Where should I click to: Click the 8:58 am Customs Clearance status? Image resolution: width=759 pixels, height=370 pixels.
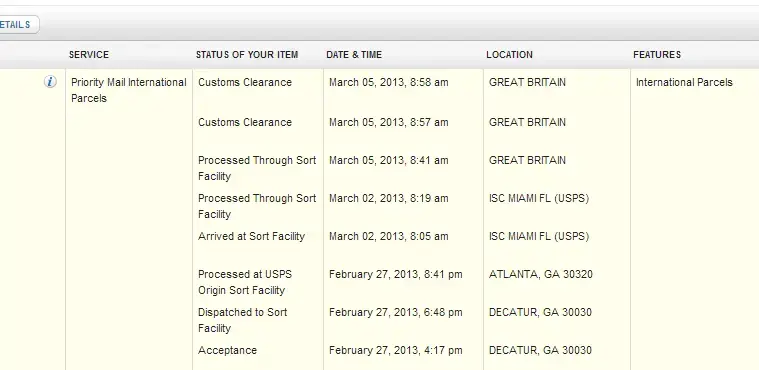[x=245, y=82]
